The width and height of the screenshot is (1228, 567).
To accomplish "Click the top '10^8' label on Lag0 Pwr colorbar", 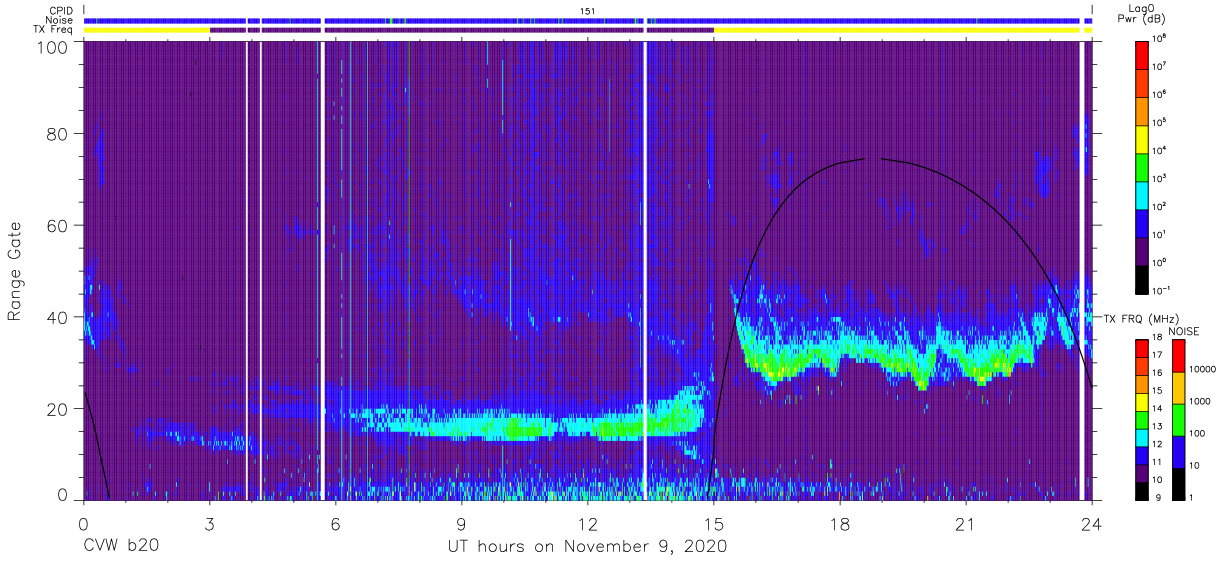I will point(1159,39).
